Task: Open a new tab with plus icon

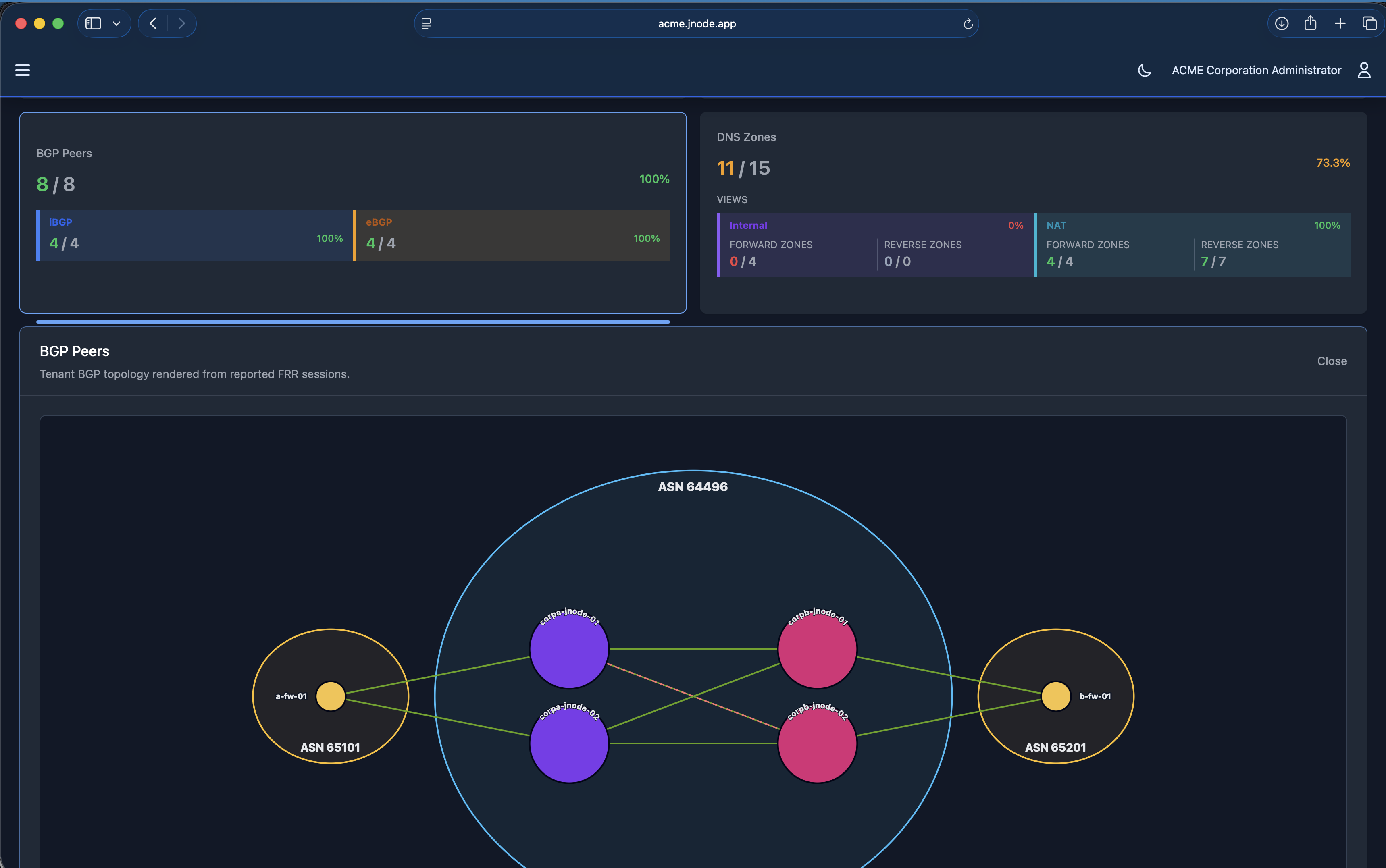Action: click(1340, 23)
